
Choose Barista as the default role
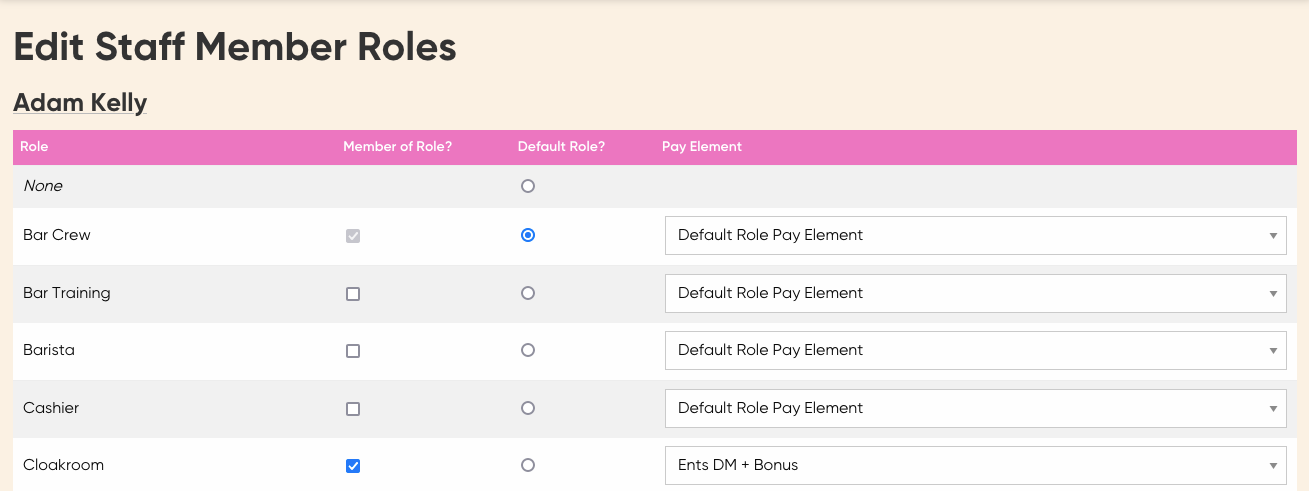pos(528,350)
